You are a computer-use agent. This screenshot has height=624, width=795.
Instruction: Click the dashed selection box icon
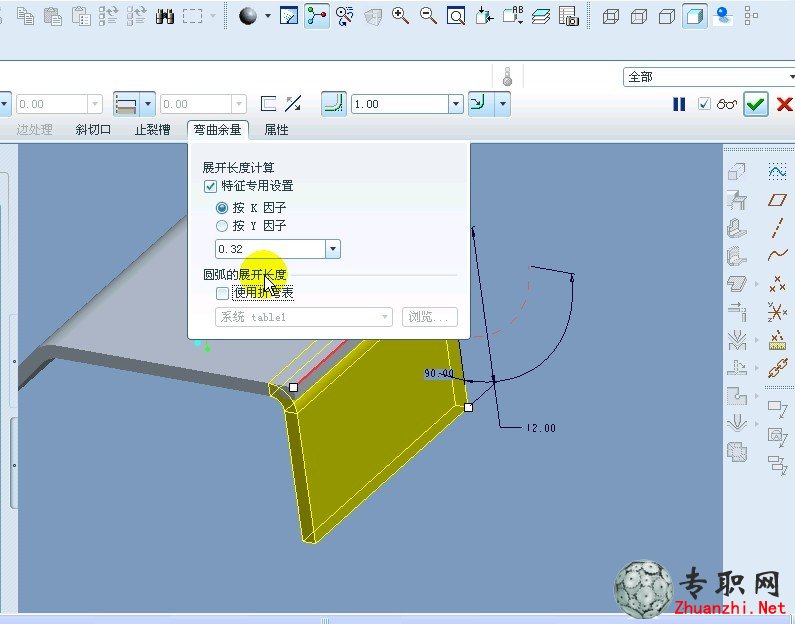193,16
